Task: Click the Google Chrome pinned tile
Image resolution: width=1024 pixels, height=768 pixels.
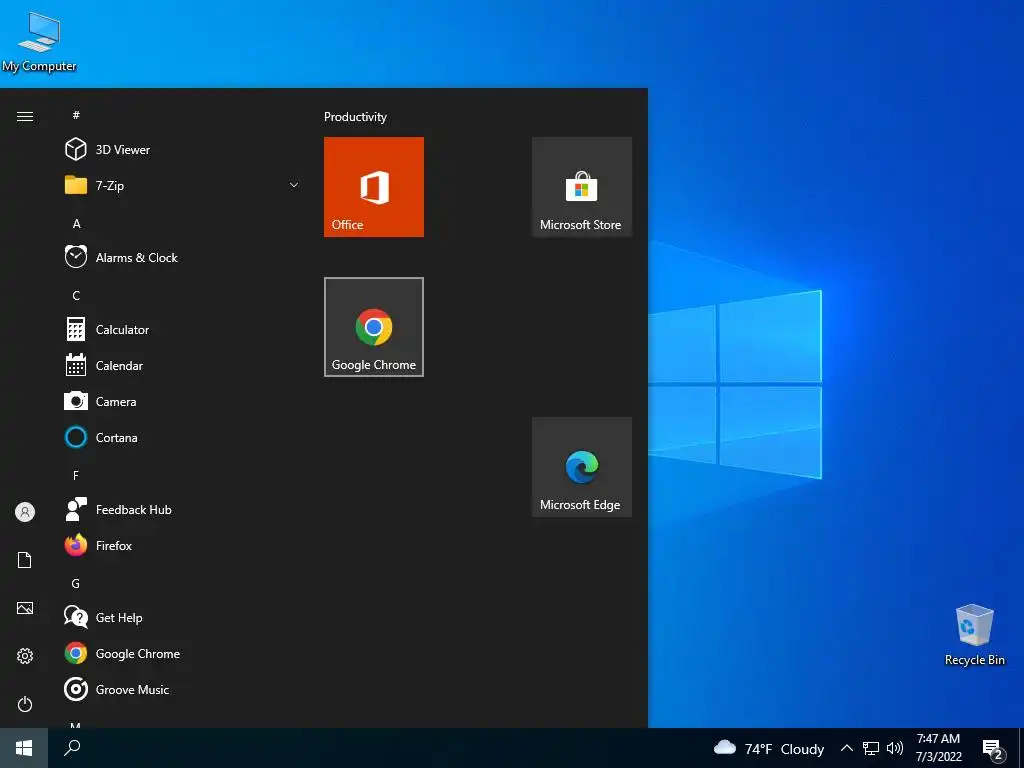Action: click(374, 327)
